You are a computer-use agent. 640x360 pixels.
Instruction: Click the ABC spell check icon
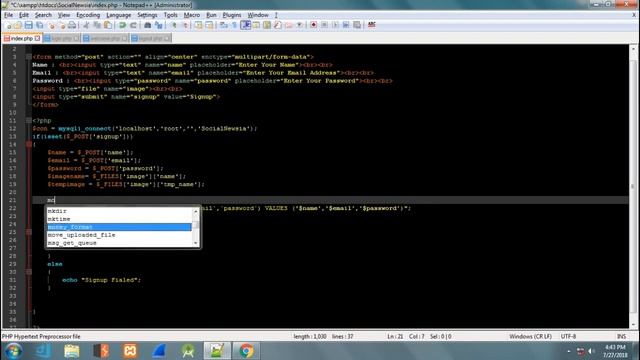click(371, 25)
